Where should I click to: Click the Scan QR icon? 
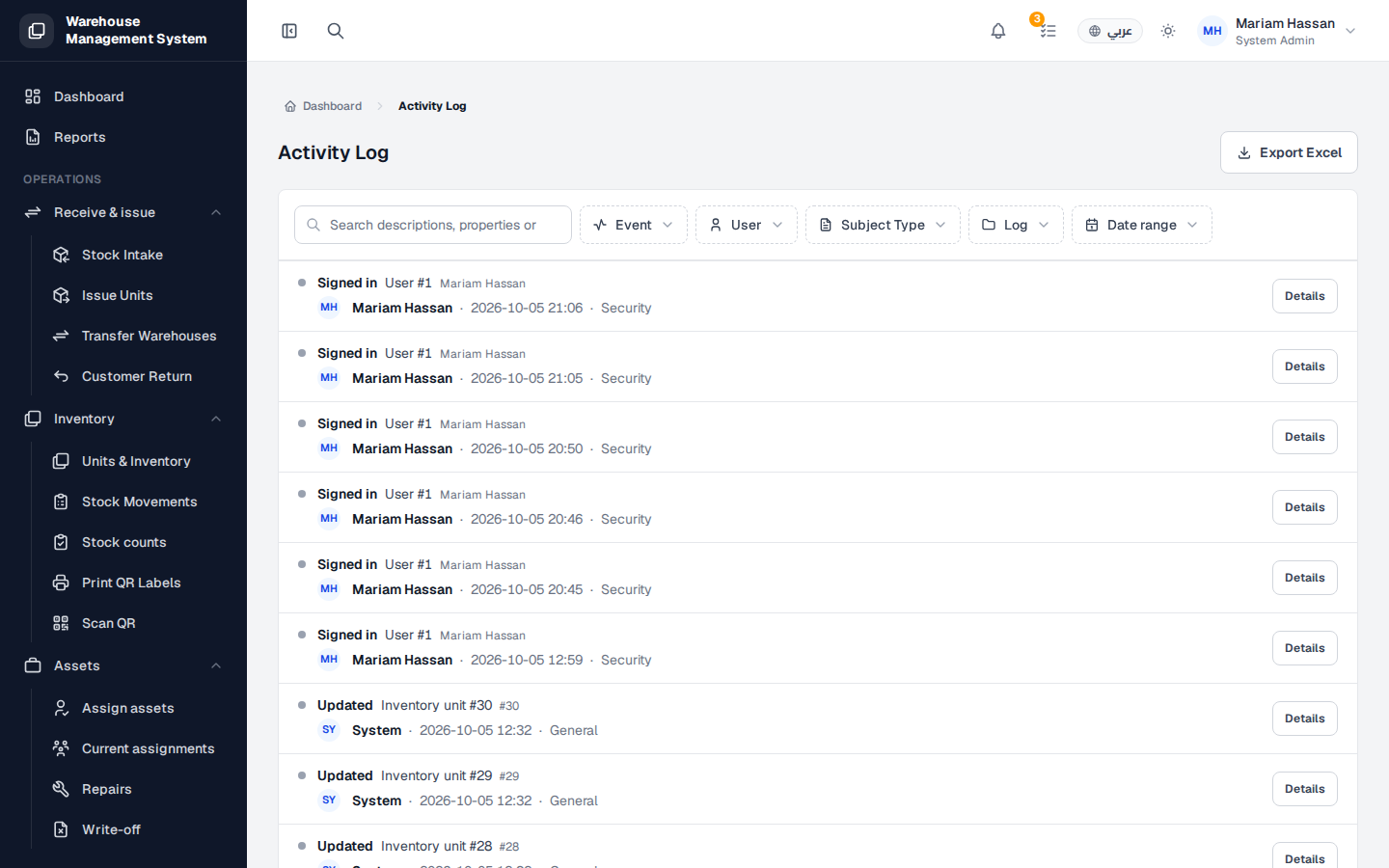[61, 623]
